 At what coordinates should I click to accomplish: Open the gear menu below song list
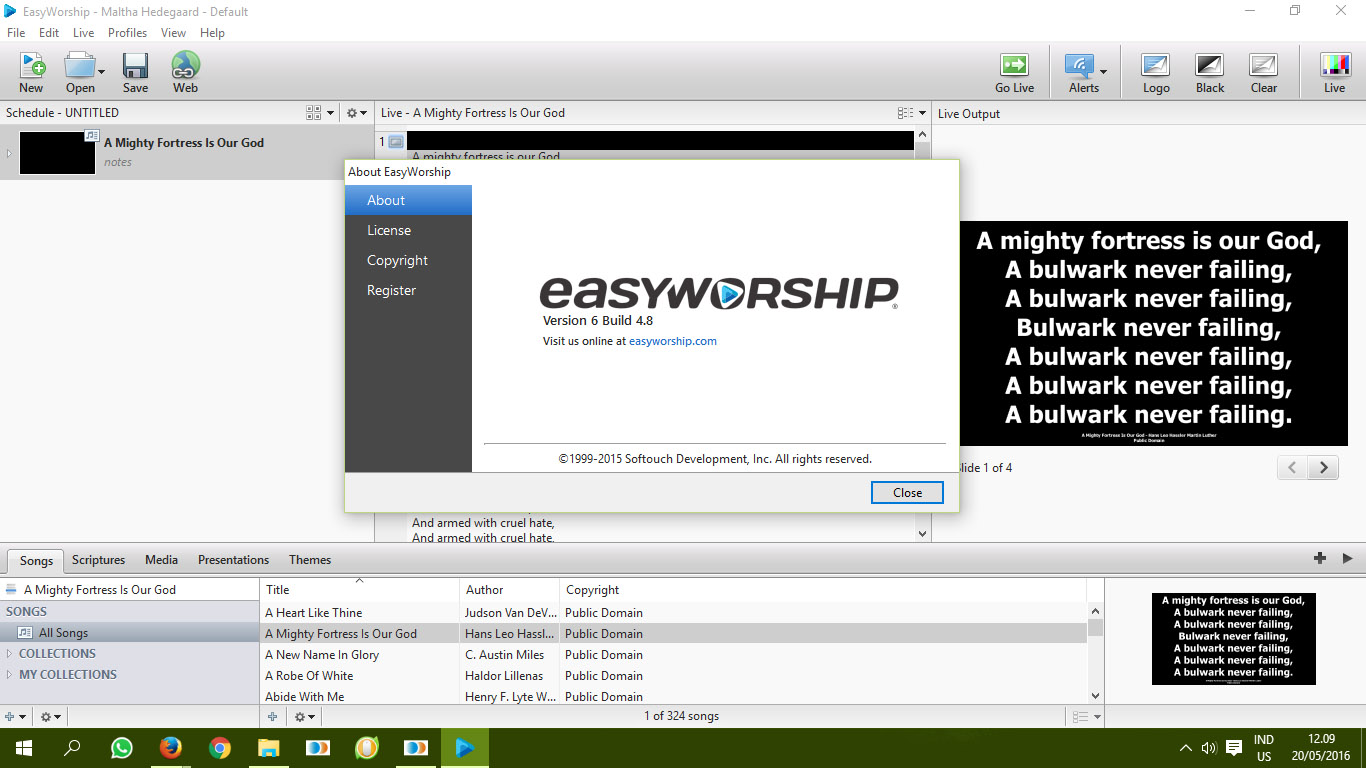tap(305, 717)
